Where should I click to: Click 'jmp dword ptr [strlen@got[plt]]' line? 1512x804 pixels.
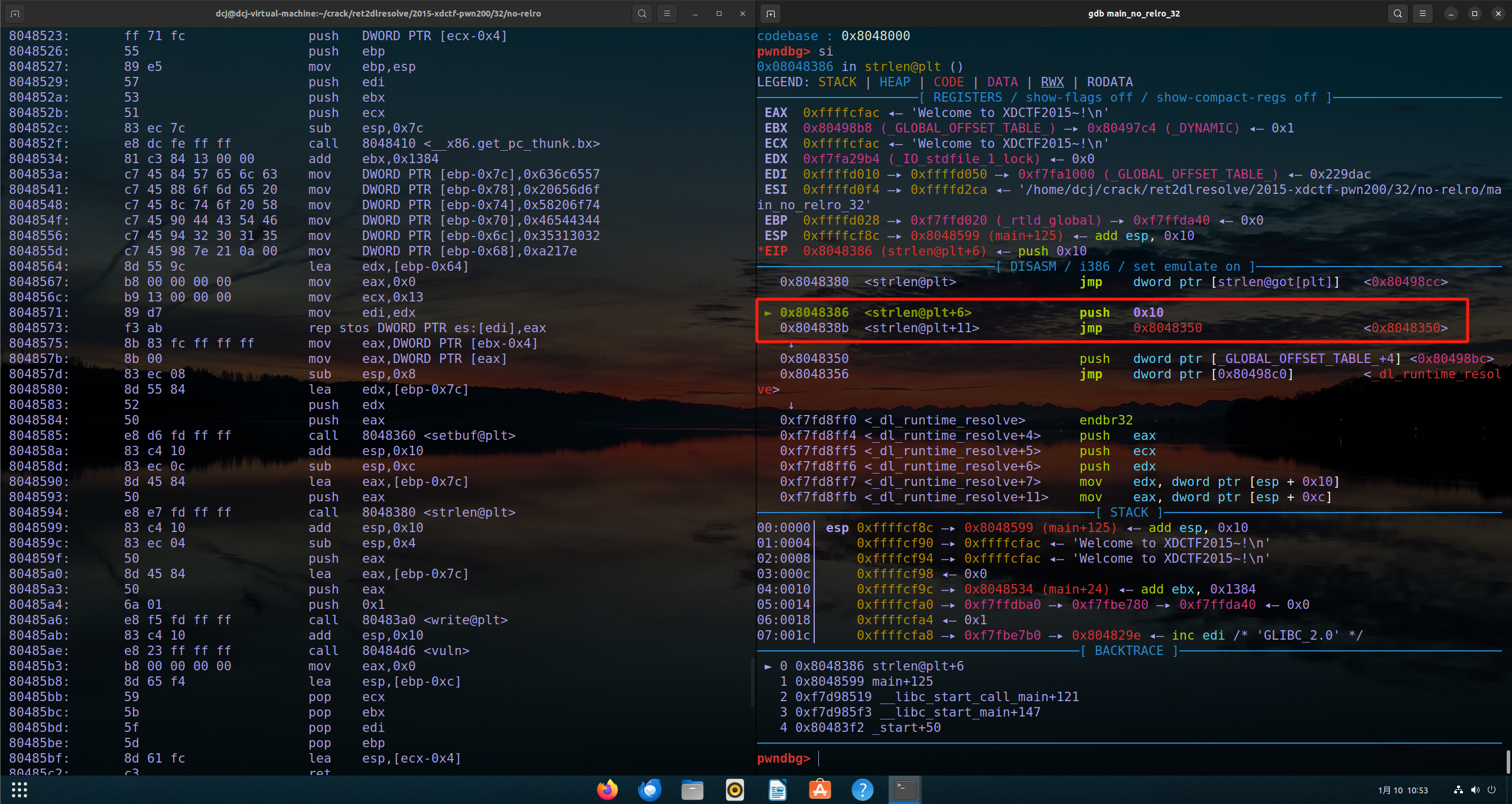(1114, 282)
